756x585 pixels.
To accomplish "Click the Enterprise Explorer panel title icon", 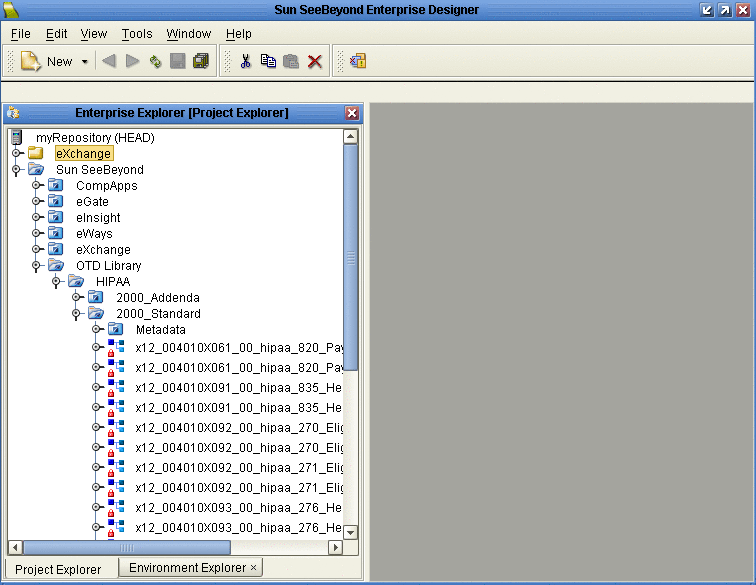I will (13, 113).
